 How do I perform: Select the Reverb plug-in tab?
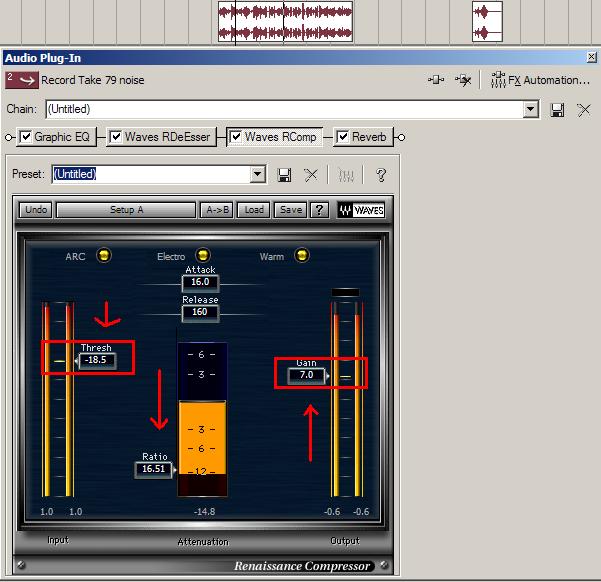[363, 137]
